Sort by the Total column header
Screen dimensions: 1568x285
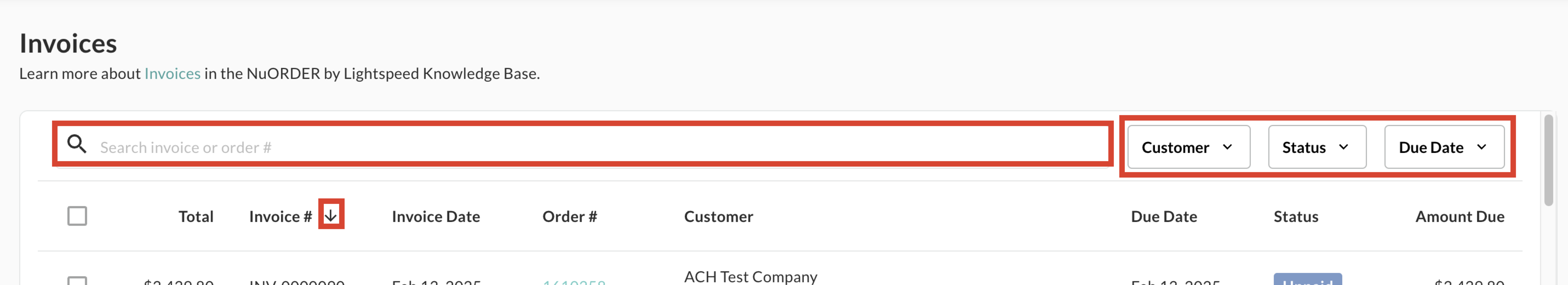pos(195,217)
